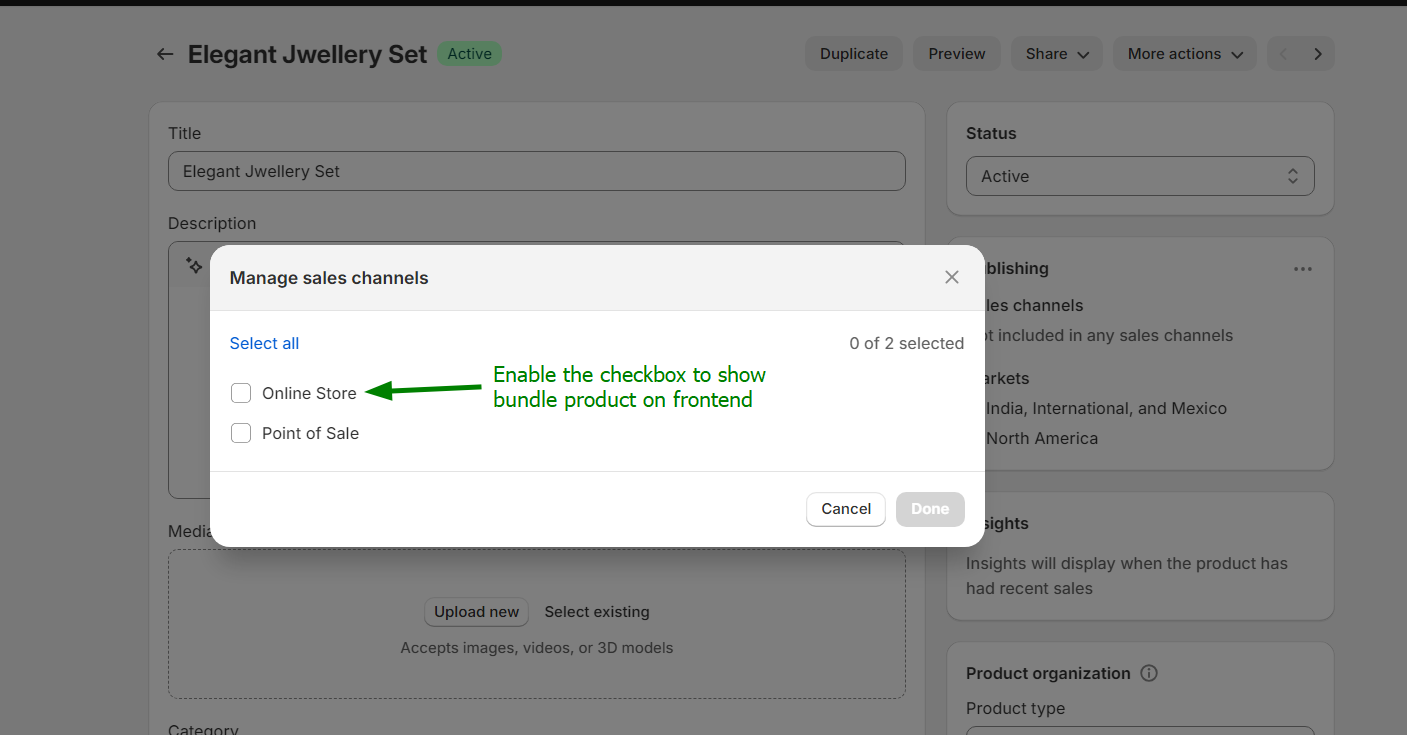This screenshot has height=735, width=1407.
Task: Go to the next product arrow
Action: pyautogui.click(x=1318, y=54)
